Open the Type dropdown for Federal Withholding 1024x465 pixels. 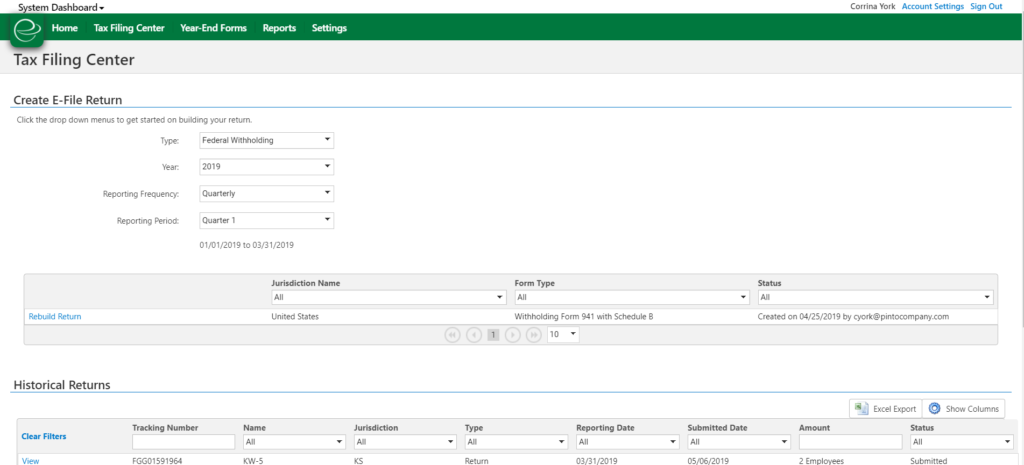(x=265, y=140)
